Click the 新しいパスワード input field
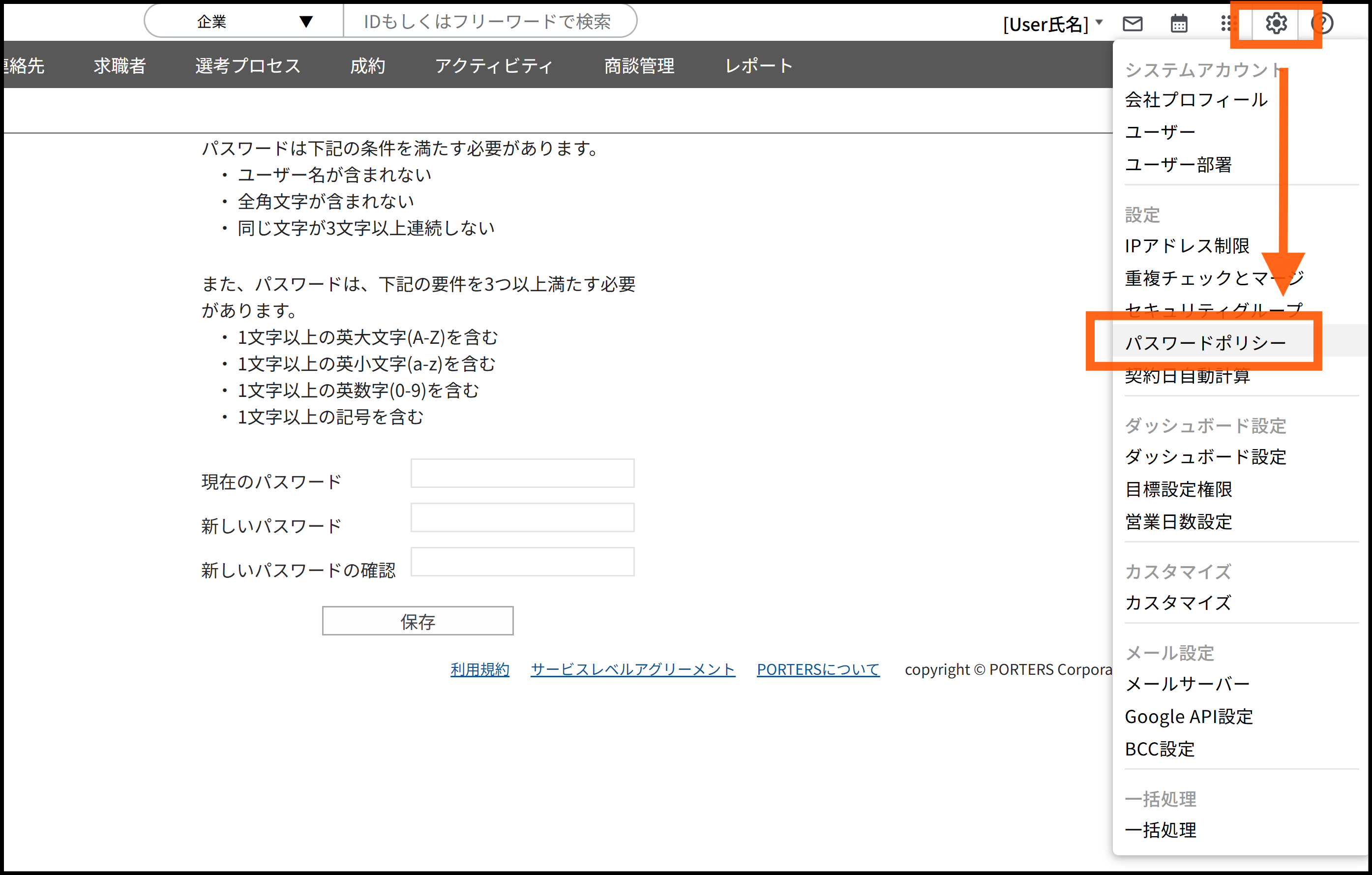The image size is (1372, 875). [522, 517]
